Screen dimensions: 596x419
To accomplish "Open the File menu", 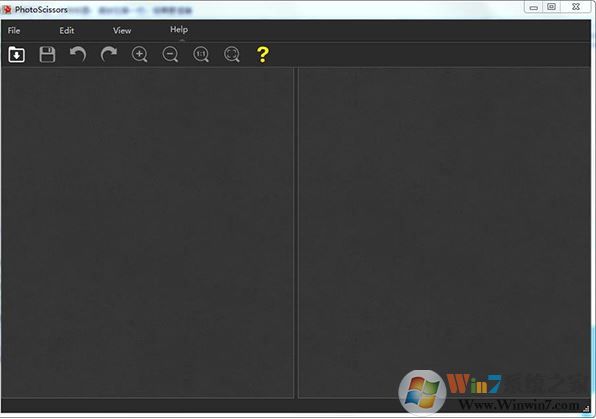I will (14, 30).
